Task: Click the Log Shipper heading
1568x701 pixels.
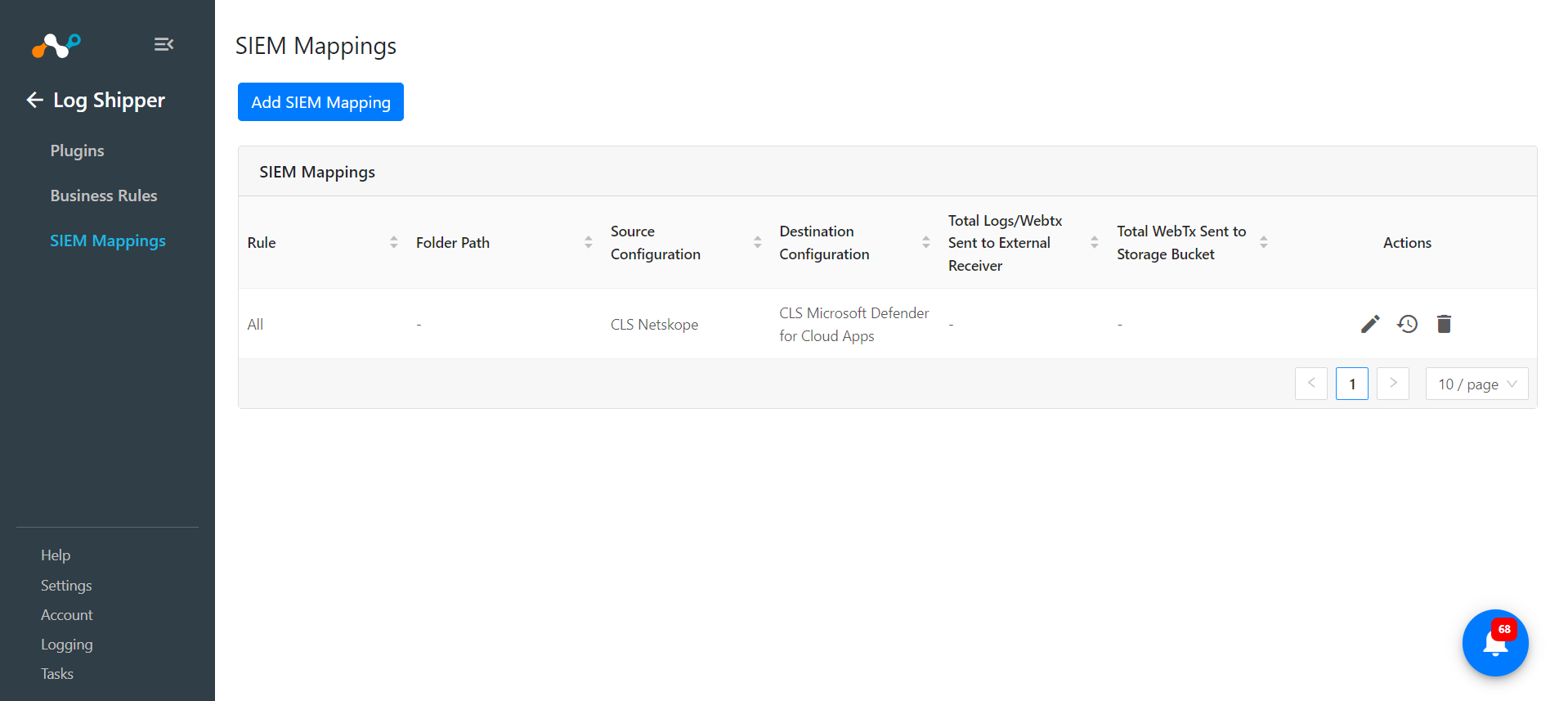Action: pos(109,100)
